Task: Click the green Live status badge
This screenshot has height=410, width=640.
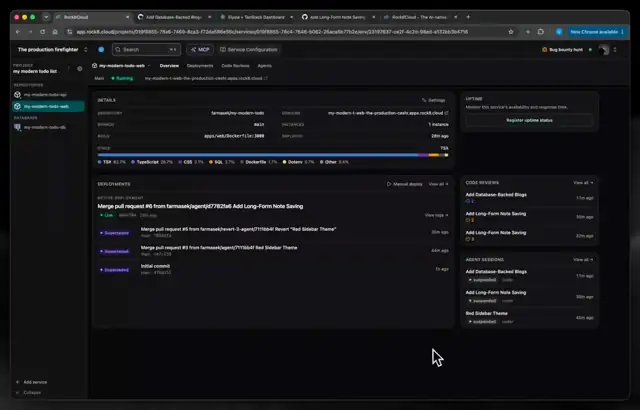Action: point(107,215)
